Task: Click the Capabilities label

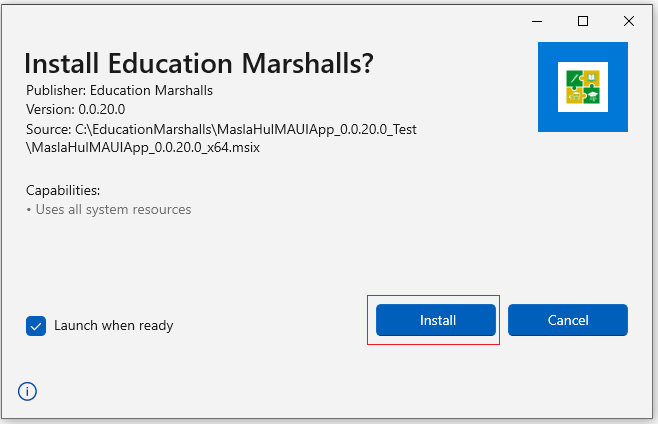Action: pos(63,190)
